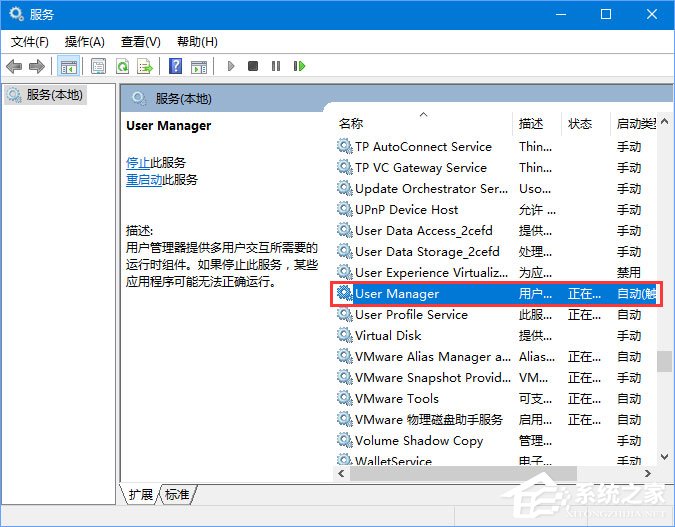Select the User Data Storage_2cefd name
Image resolution: width=675 pixels, height=527 pixels.
[427, 251]
